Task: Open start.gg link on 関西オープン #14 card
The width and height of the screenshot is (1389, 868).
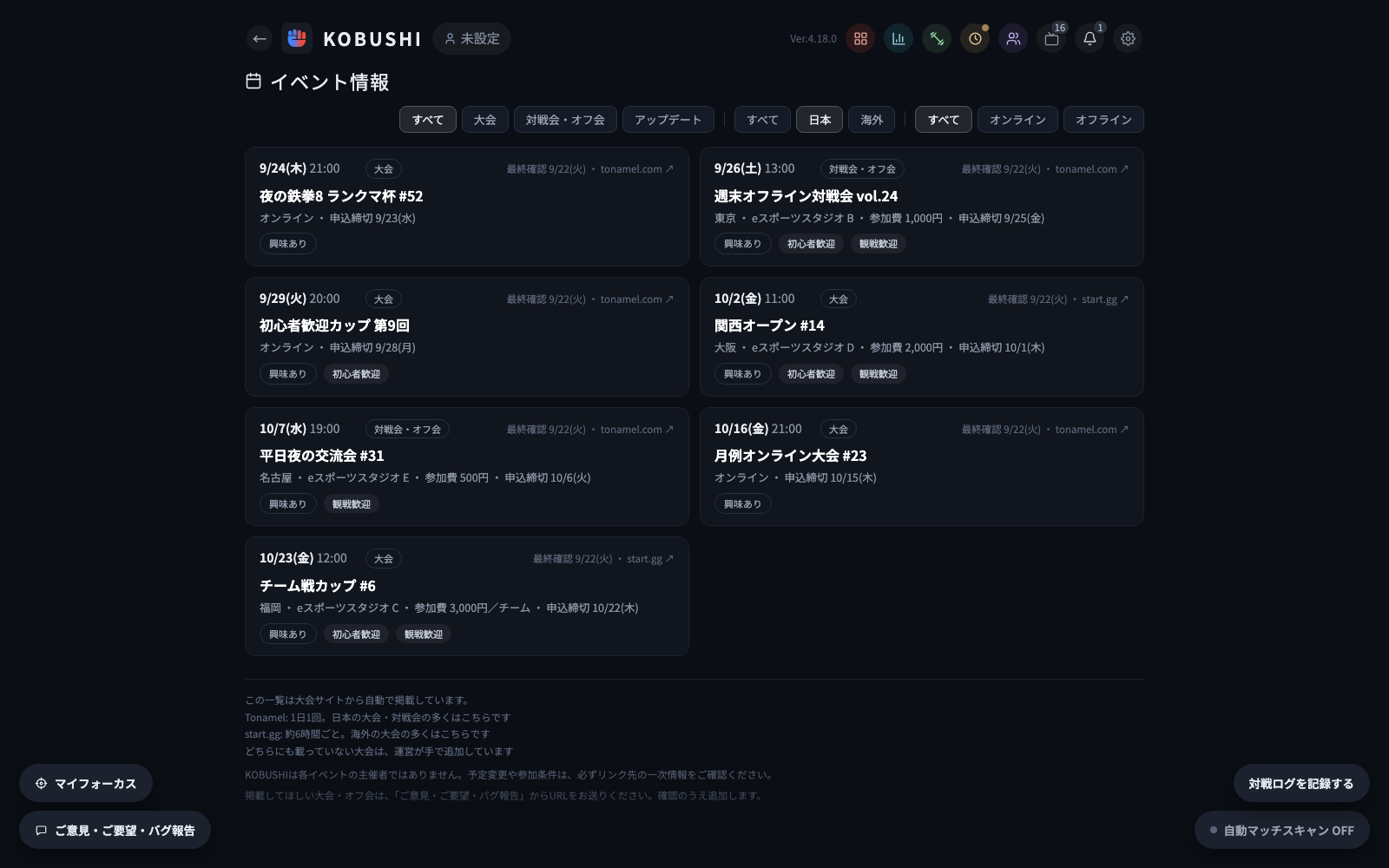Action: 1105,299
